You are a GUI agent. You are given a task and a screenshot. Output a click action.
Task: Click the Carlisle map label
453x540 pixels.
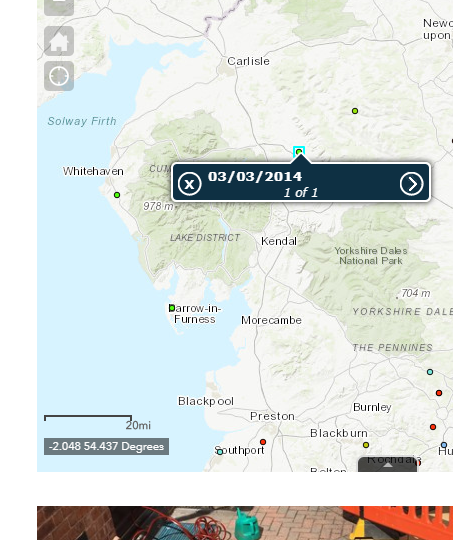[x=248, y=61]
